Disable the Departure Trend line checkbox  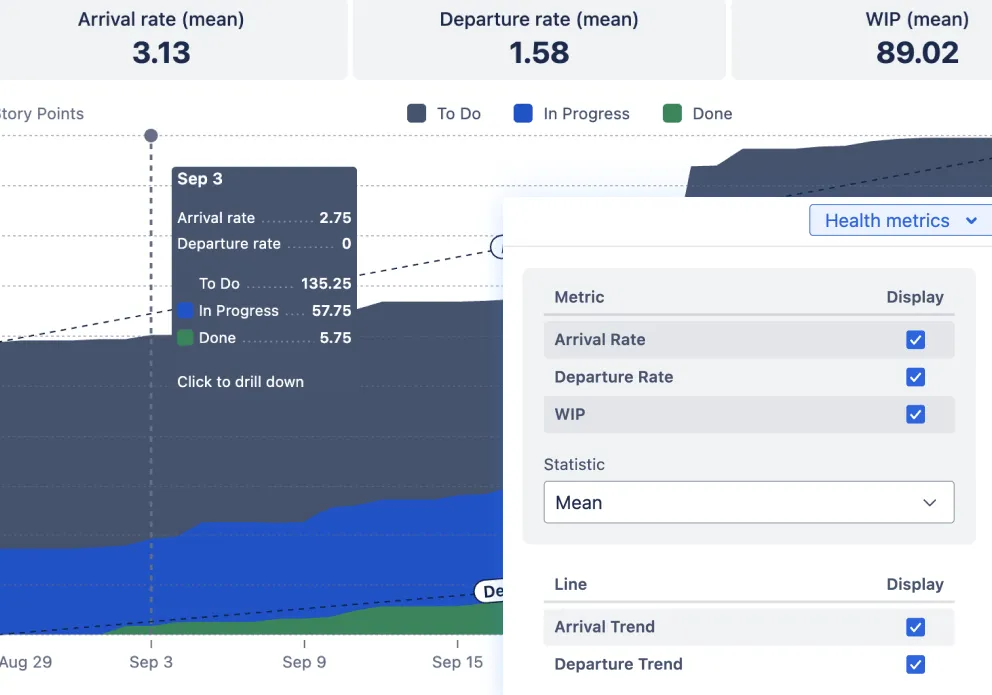(915, 664)
